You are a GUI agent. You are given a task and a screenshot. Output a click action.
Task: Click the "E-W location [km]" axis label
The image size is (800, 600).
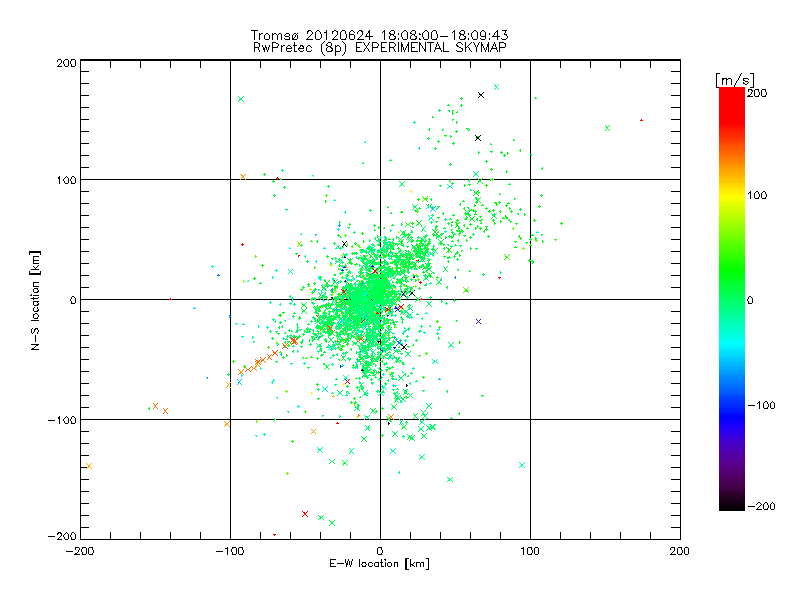[379, 564]
